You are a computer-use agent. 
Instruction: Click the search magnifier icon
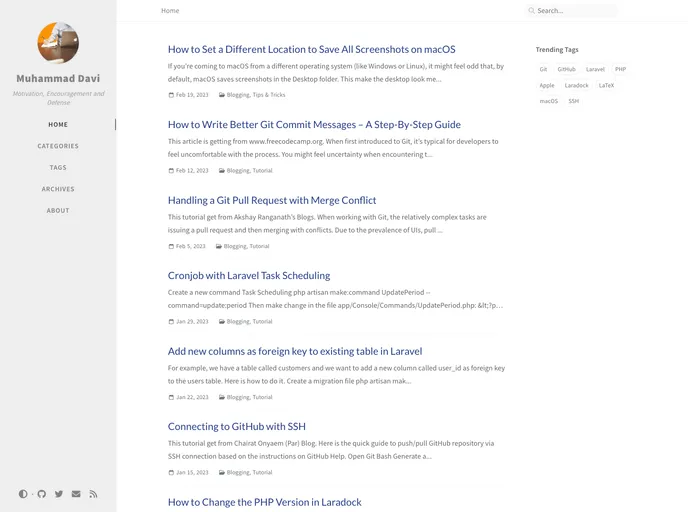pos(532,11)
